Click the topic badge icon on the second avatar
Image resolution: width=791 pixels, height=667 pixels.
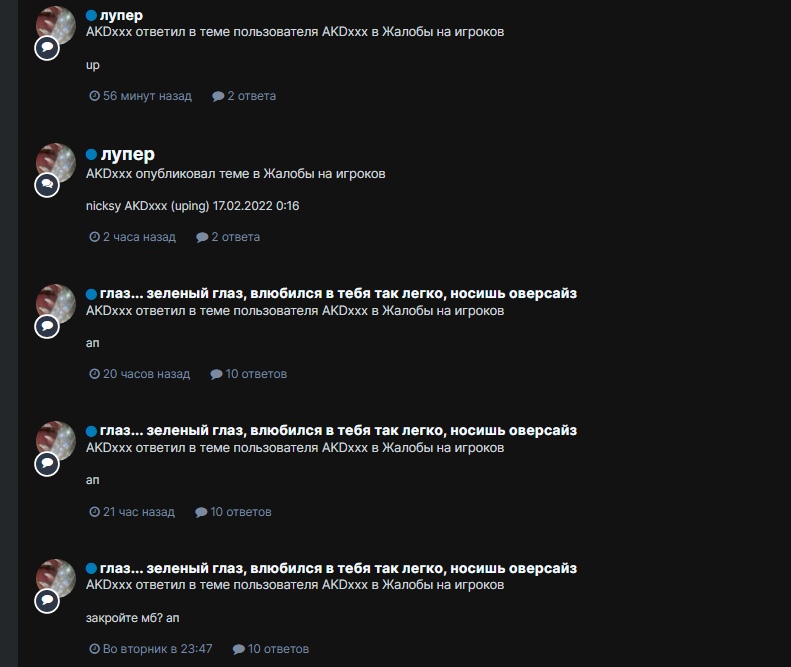(47, 185)
